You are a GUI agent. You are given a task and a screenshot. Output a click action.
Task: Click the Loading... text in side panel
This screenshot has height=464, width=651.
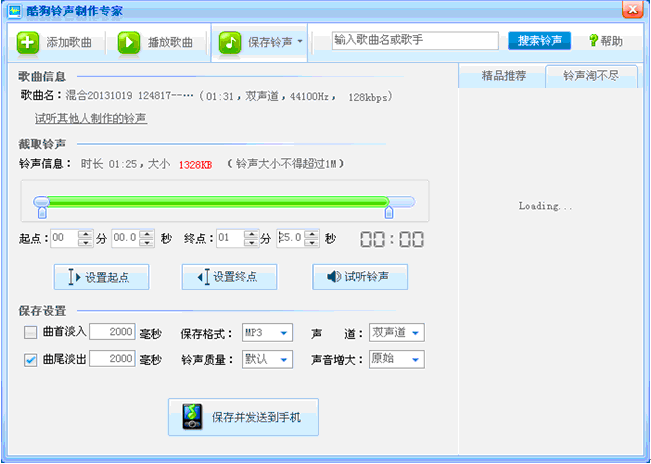click(546, 206)
